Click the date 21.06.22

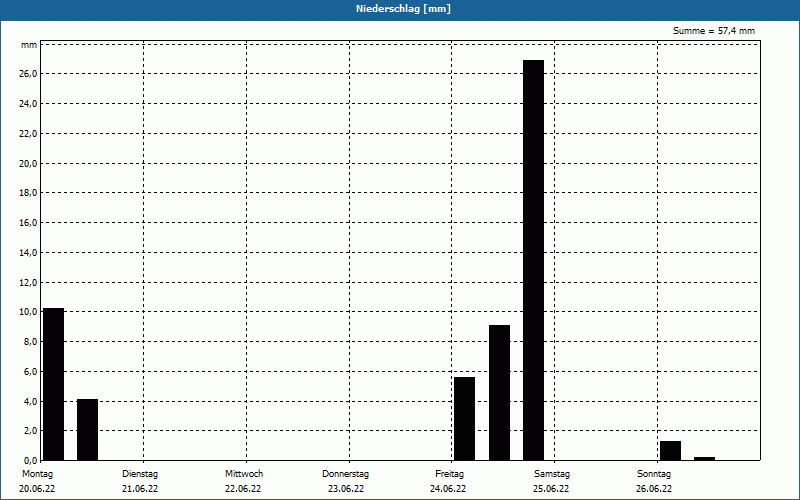tap(140, 489)
